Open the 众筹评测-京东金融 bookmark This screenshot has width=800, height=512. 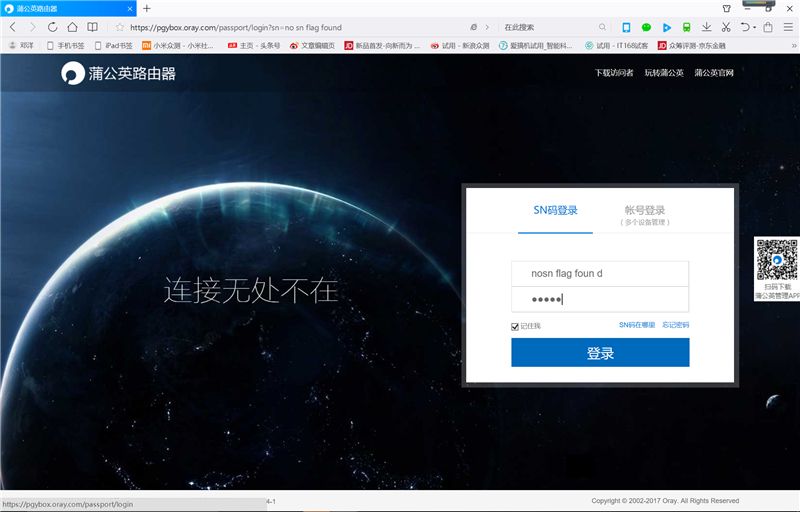pyautogui.click(x=691, y=45)
